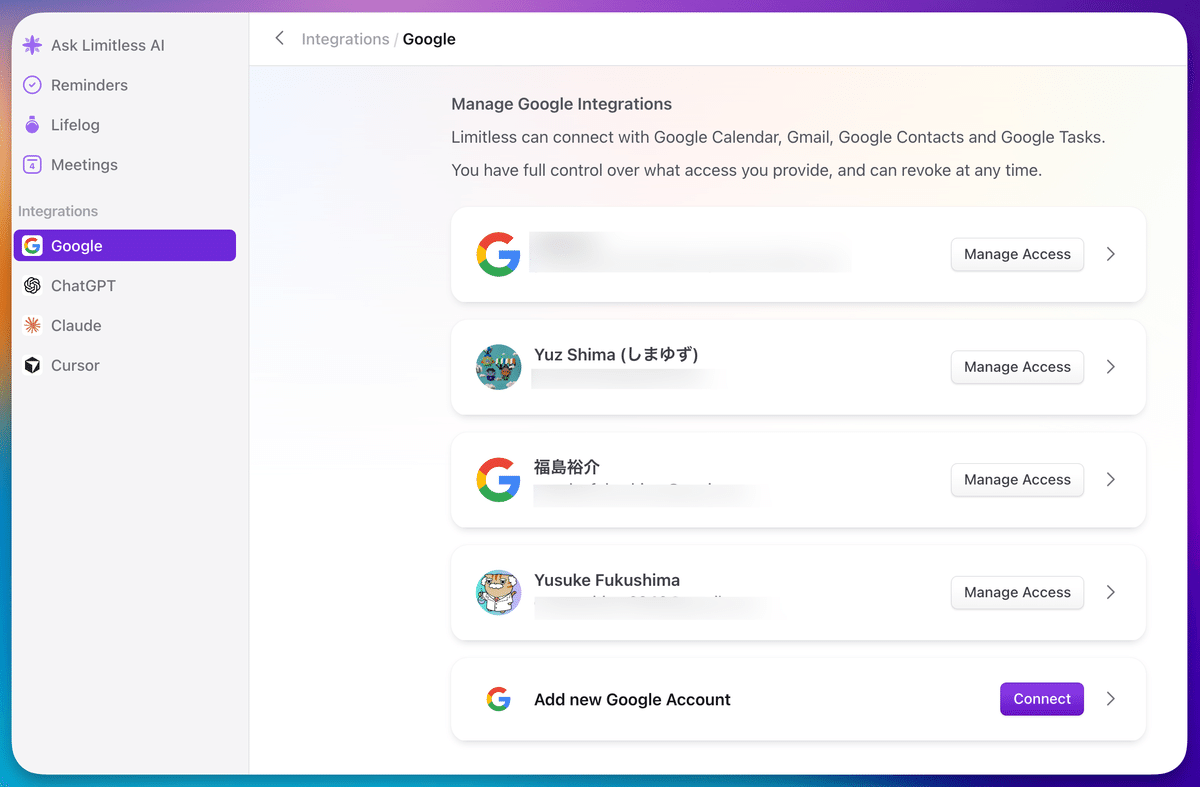Expand the first blurred Google account row
Viewport: 1200px width, 787px height.
1110,255
